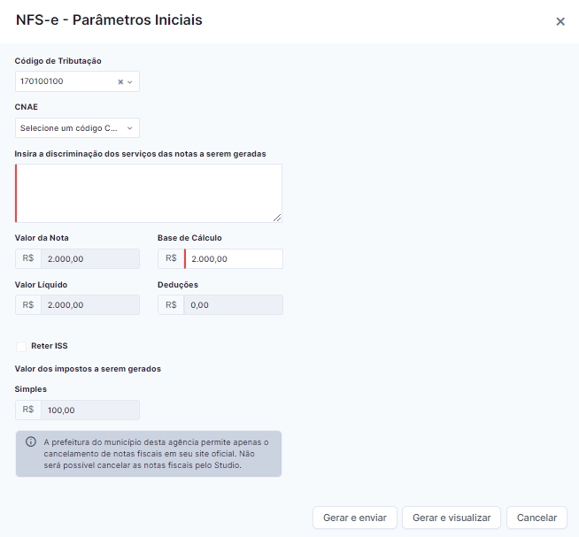Cancel the NFS-e parameters dialog

point(537,518)
